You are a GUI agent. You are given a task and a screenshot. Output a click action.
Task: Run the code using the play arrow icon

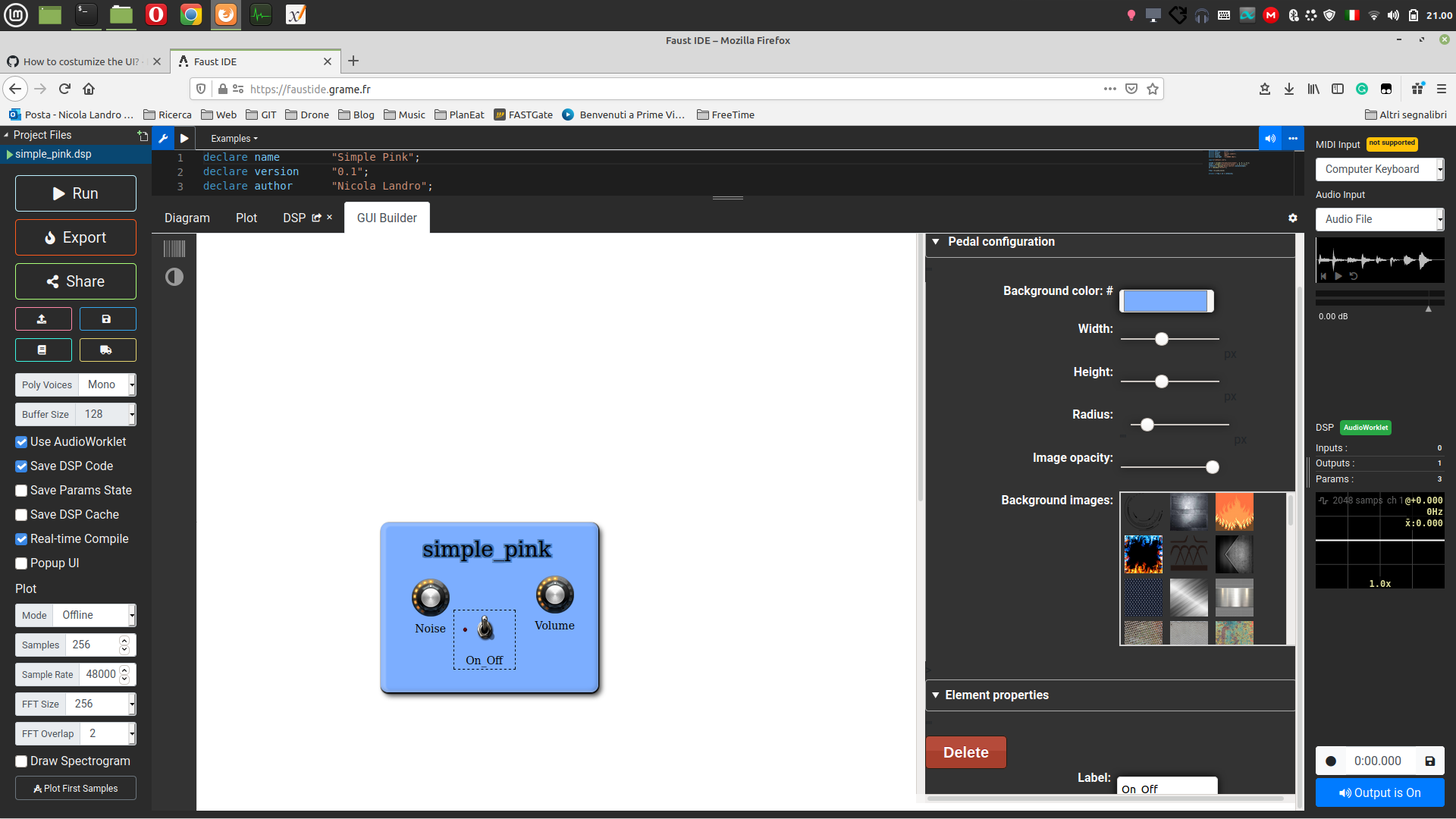pos(184,138)
